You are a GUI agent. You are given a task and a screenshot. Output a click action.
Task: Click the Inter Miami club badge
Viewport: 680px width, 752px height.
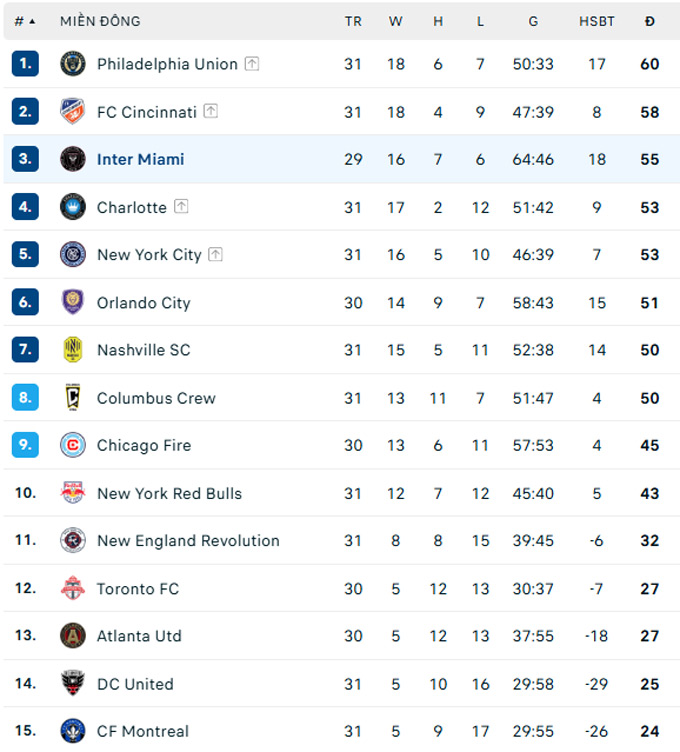(72, 159)
